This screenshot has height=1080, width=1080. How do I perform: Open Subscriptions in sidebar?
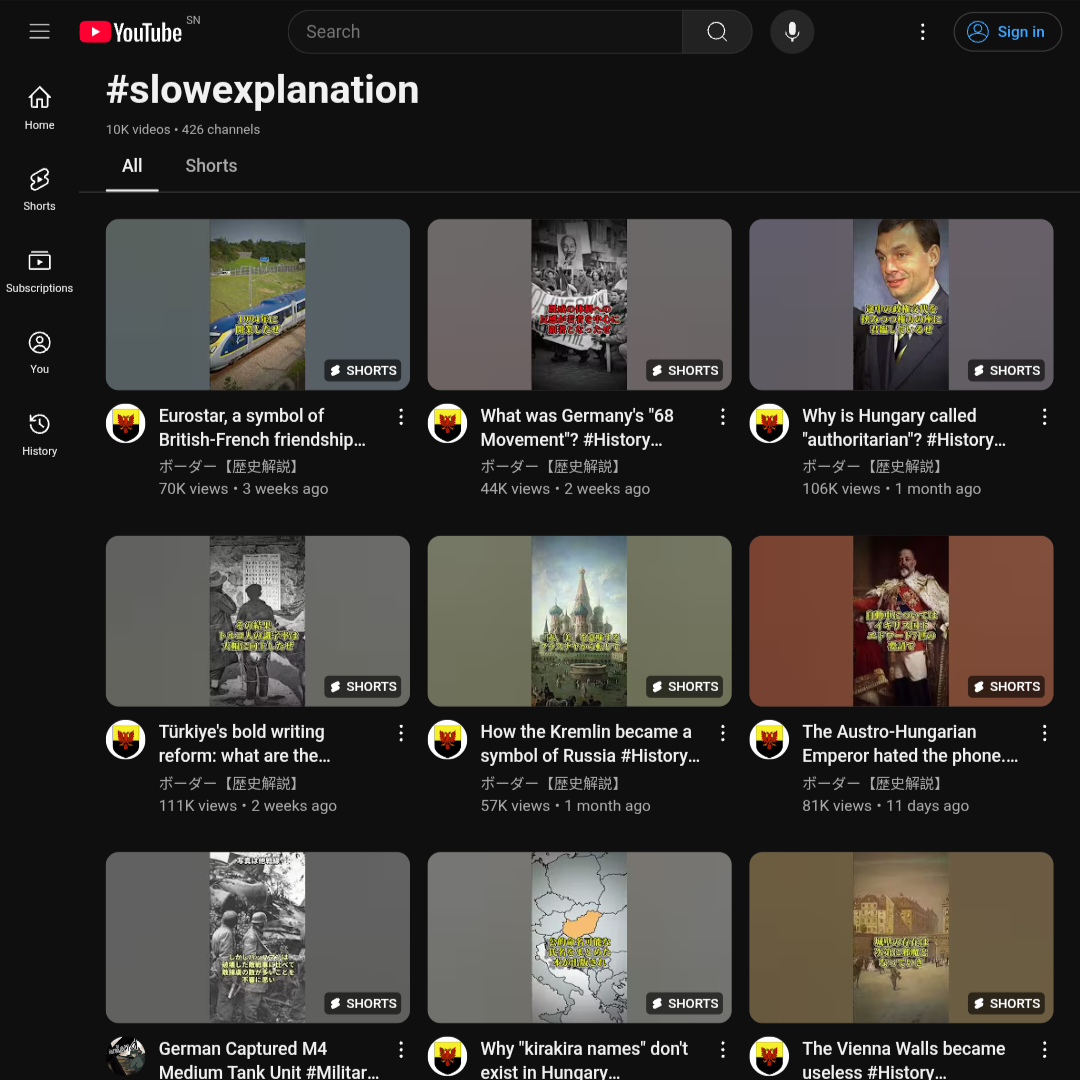39,271
